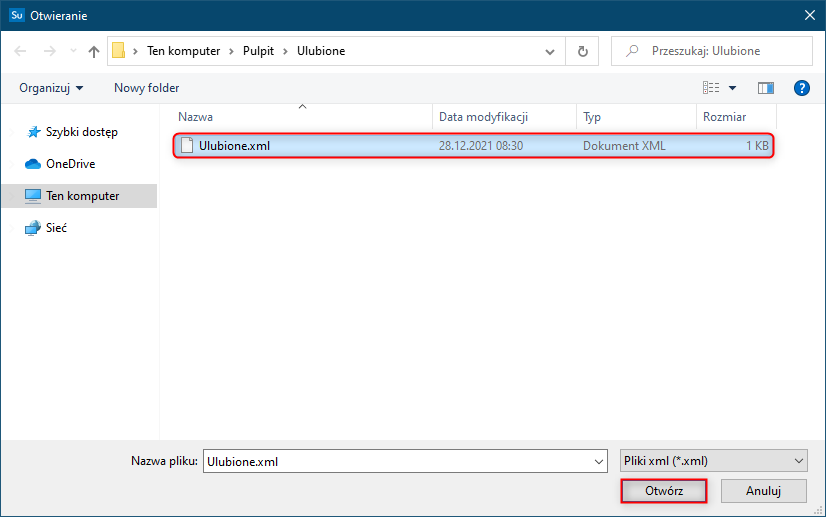Click the 'Otwórz' button
Image resolution: width=826 pixels, height=517 pixels.
[x=664, y=491]
